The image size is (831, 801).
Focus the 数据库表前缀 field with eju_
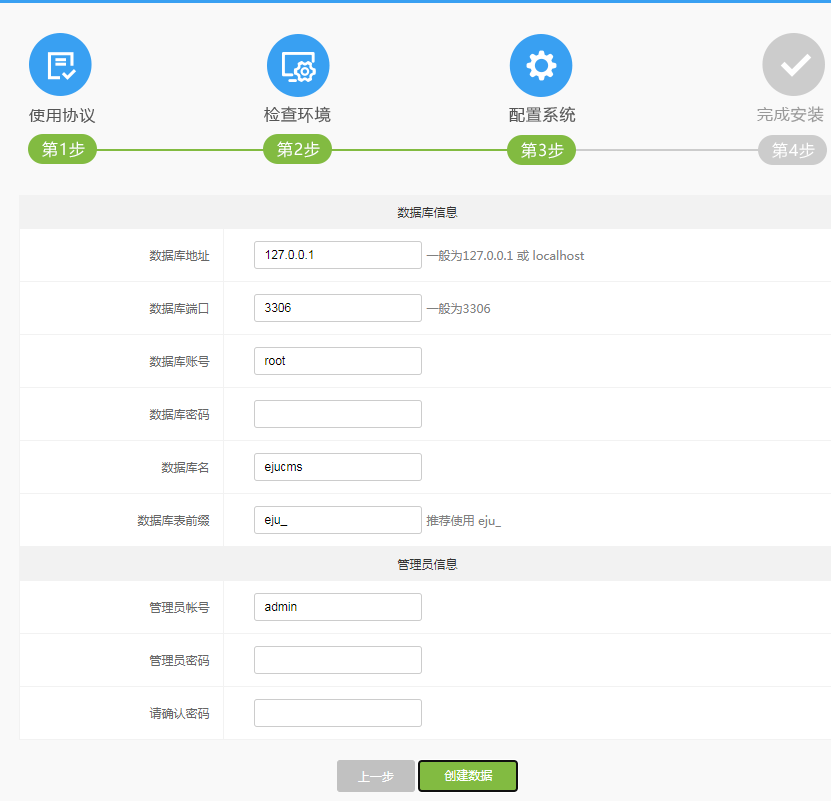338,520
